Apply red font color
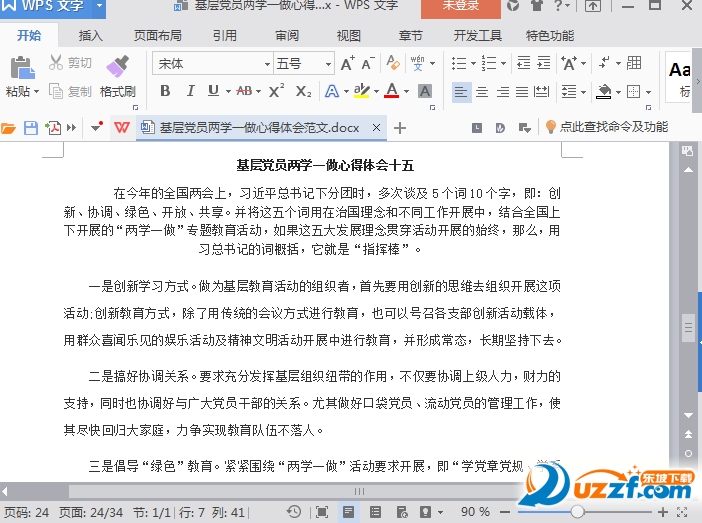This screenshot has width=702, height=523. pyautogui.click(x=392, y=91)
